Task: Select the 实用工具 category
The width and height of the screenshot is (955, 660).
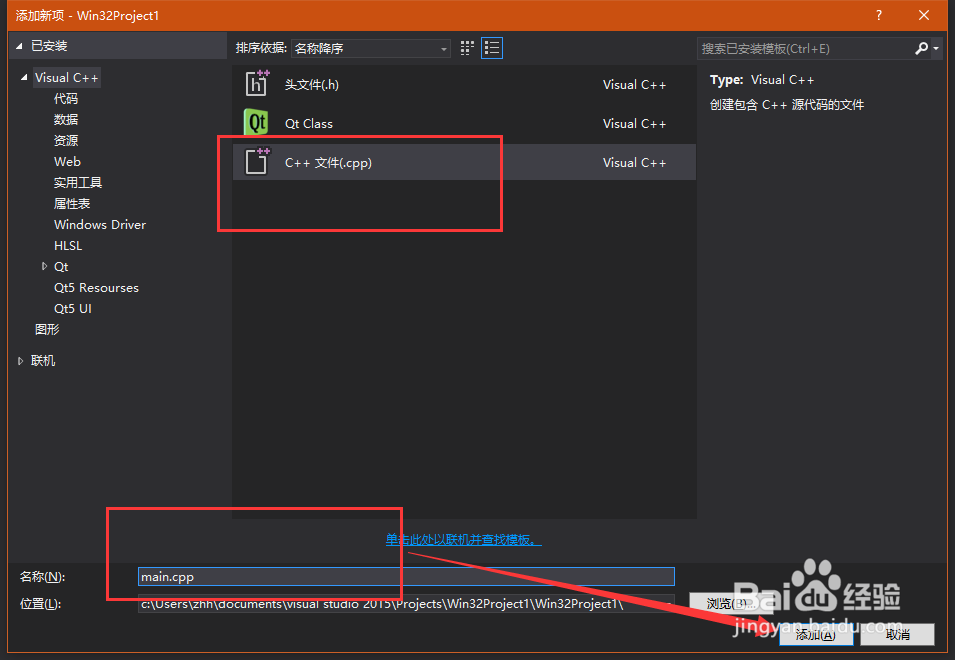Action: click(78, 182)
